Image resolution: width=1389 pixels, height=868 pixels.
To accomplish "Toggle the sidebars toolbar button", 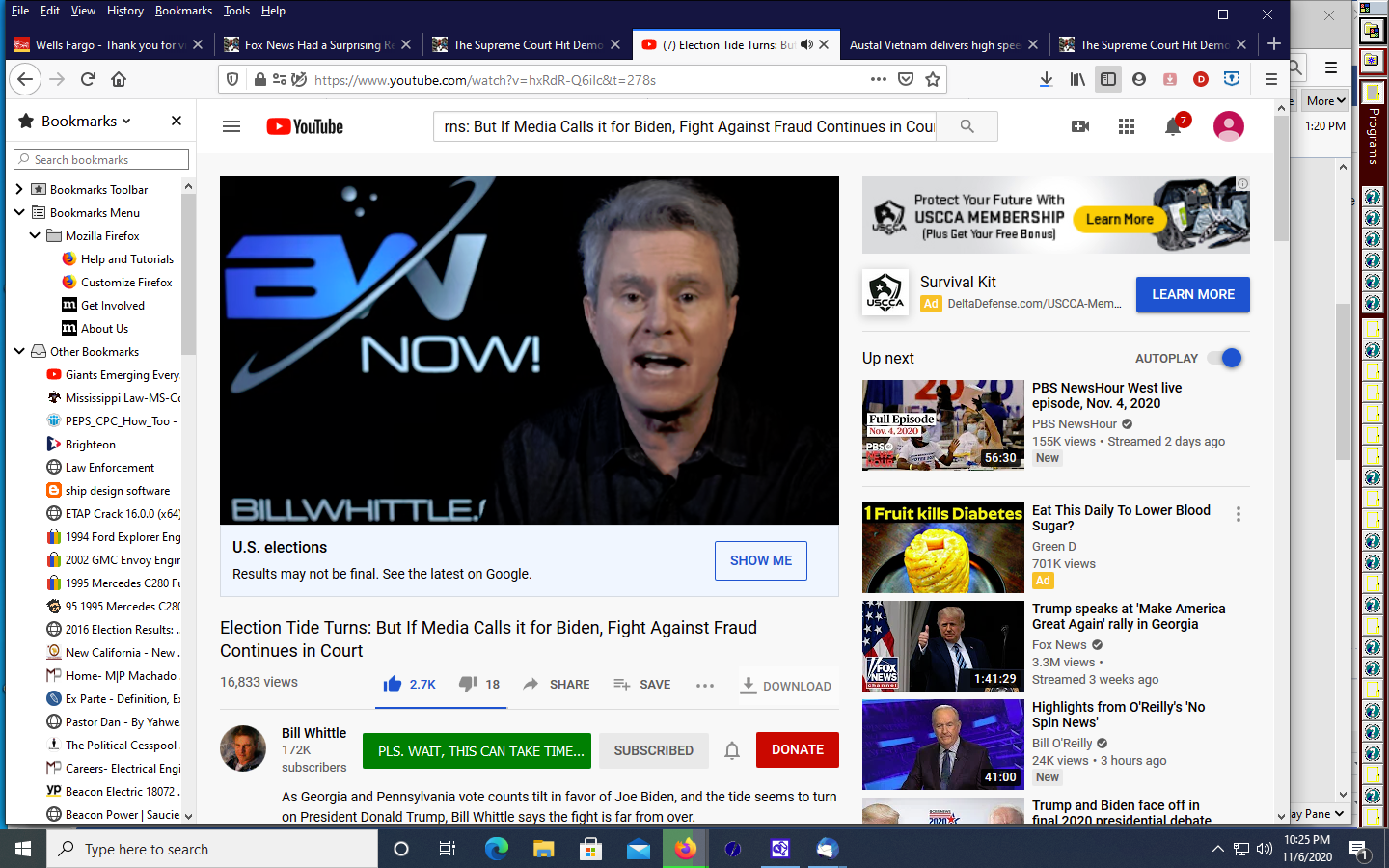I will (1108, 79).
